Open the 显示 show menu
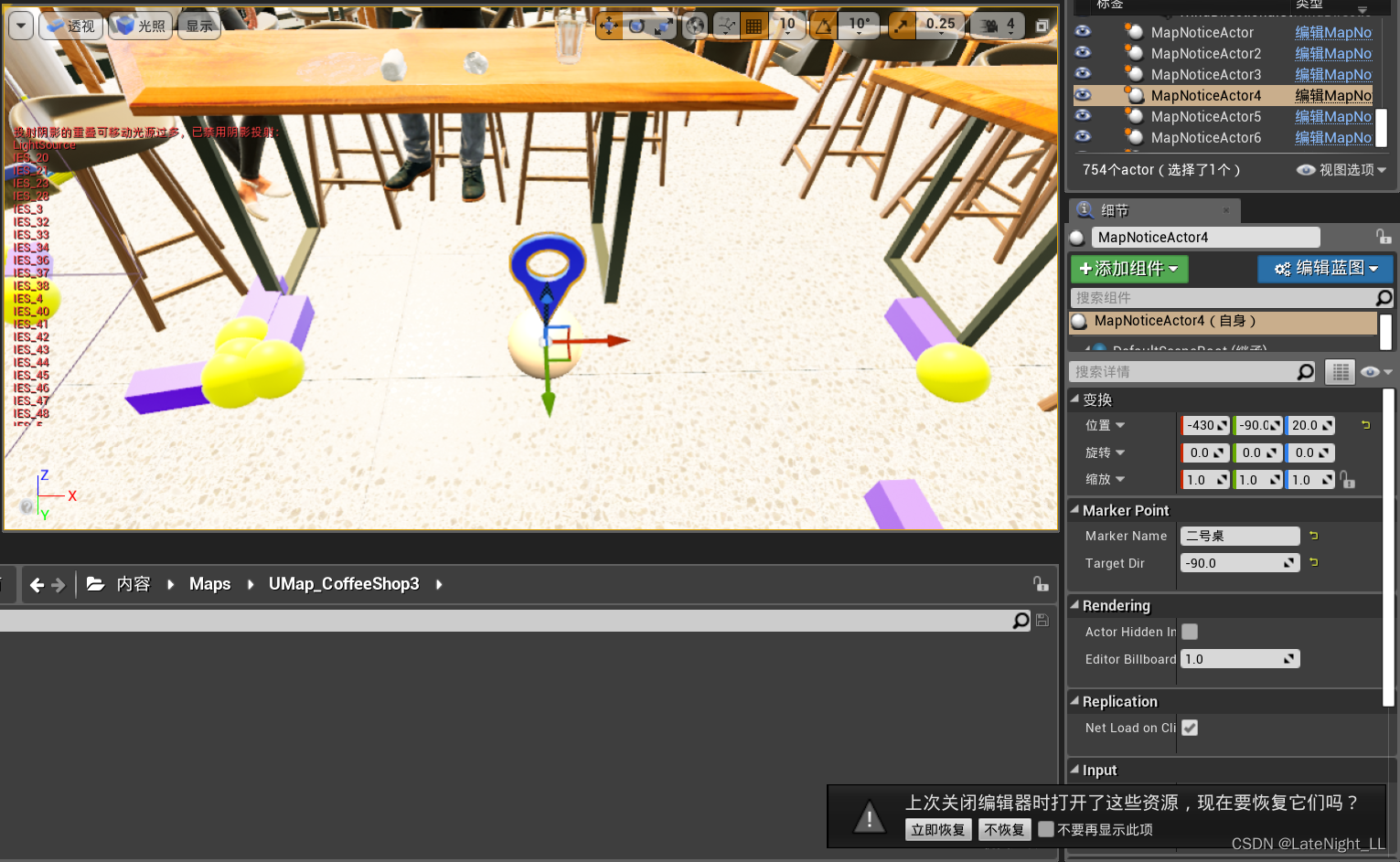Screen dimensions: 1400x862 tap(198, 26)
